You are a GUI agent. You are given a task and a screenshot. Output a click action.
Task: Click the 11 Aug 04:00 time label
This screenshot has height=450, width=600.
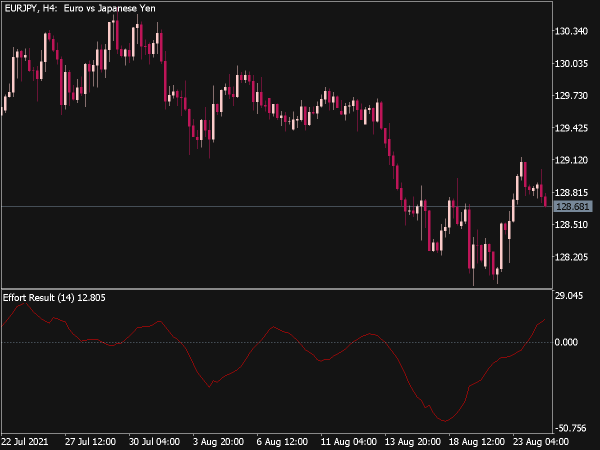348,442
